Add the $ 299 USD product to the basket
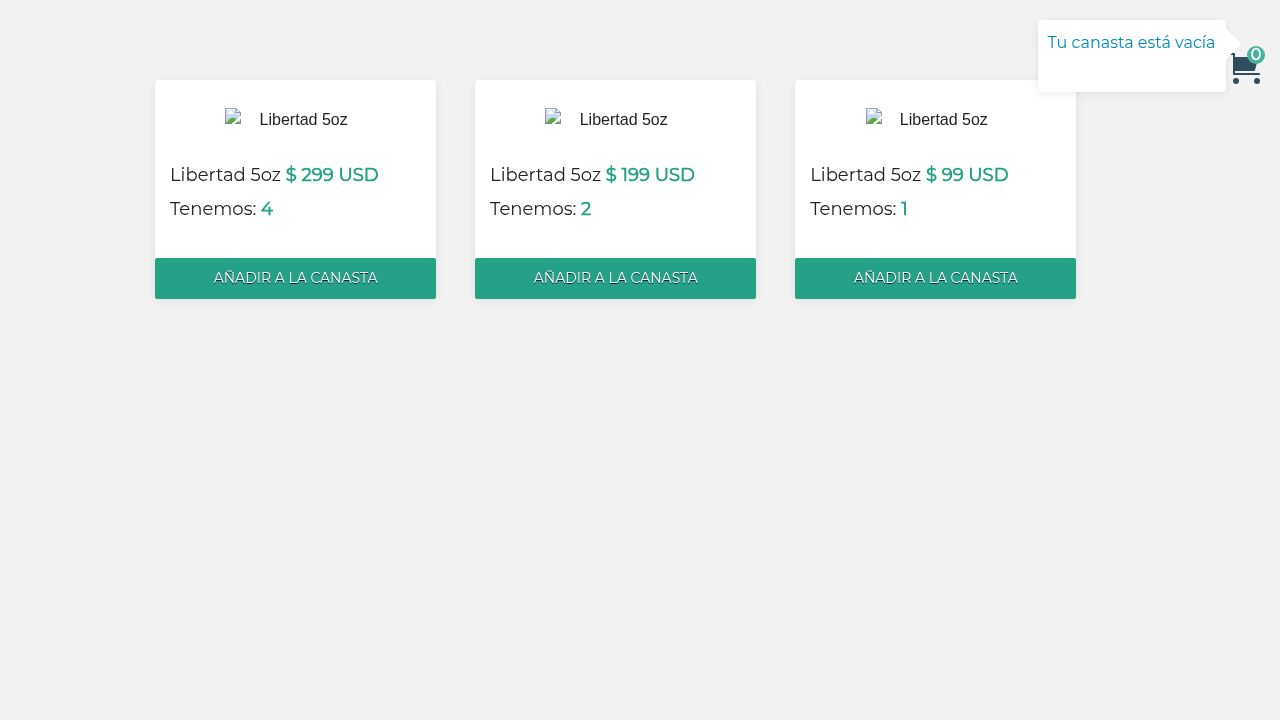Viewport: 1280px width, 720px height. (295, 278)
